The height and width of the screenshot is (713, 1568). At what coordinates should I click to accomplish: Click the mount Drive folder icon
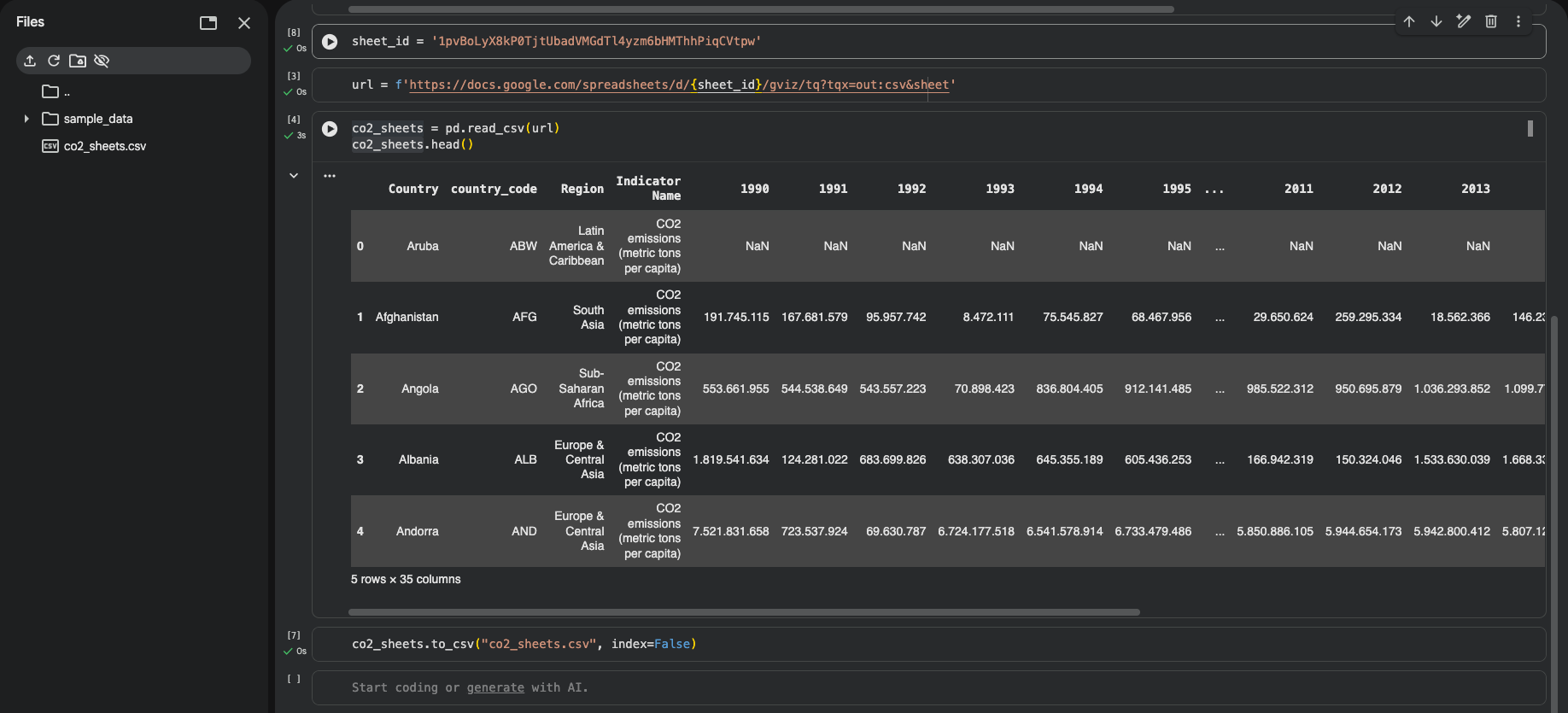78,61
